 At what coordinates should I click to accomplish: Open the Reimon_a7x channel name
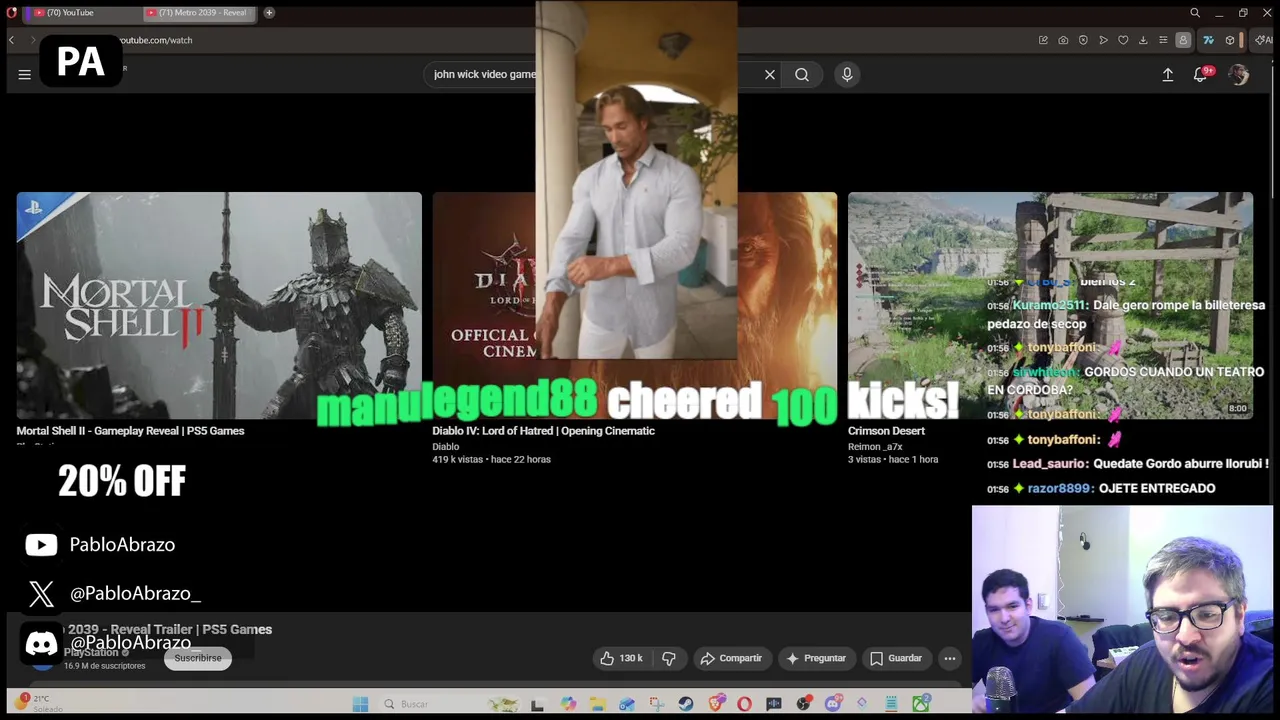tap(875, 447)
